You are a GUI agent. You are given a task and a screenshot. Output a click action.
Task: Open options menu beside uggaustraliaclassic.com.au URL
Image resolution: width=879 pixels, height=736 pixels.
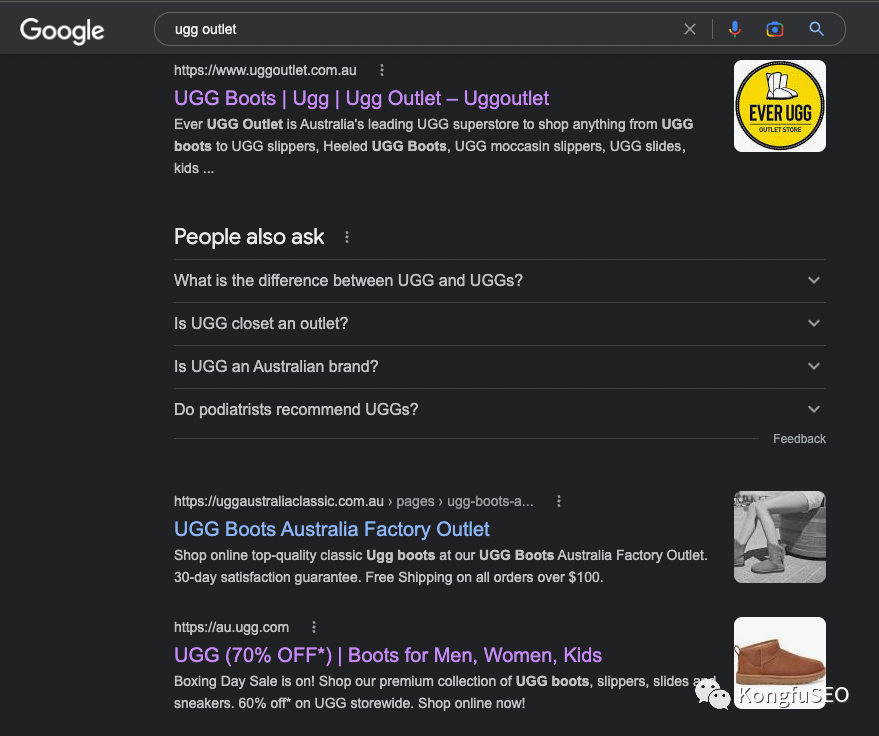coord(559,501)
